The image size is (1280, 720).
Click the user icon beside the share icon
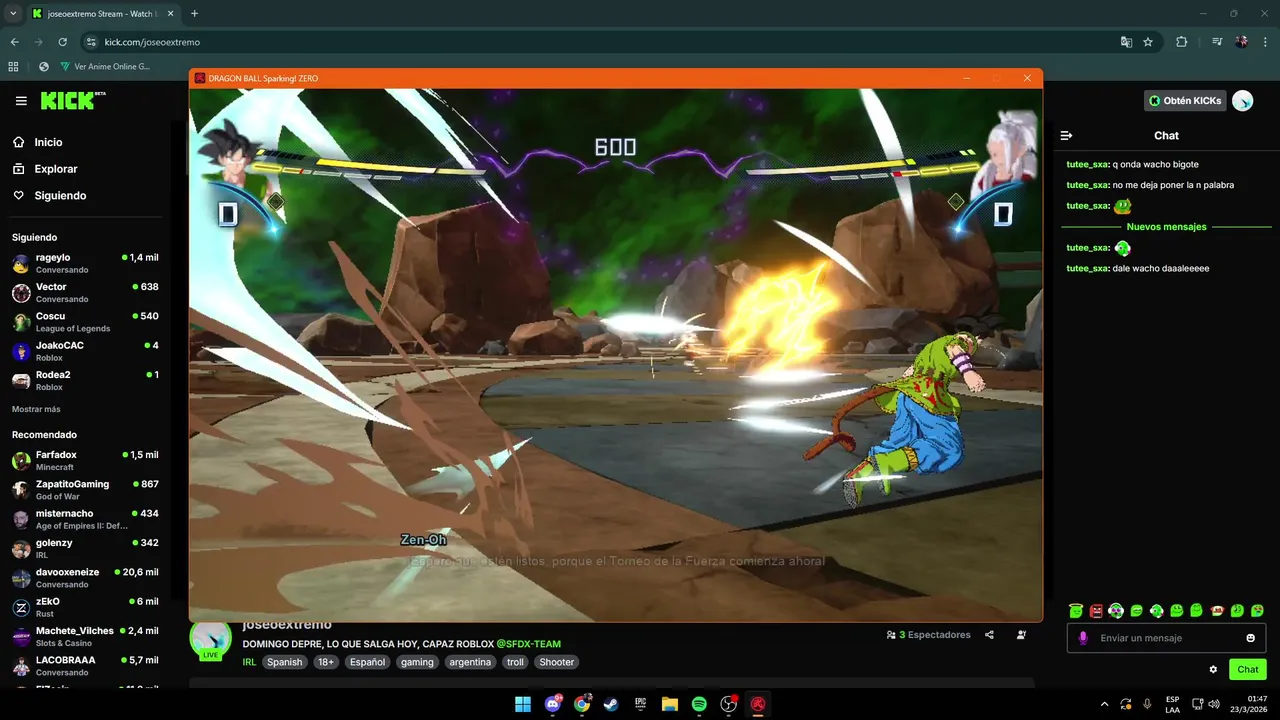(1021, 635)
